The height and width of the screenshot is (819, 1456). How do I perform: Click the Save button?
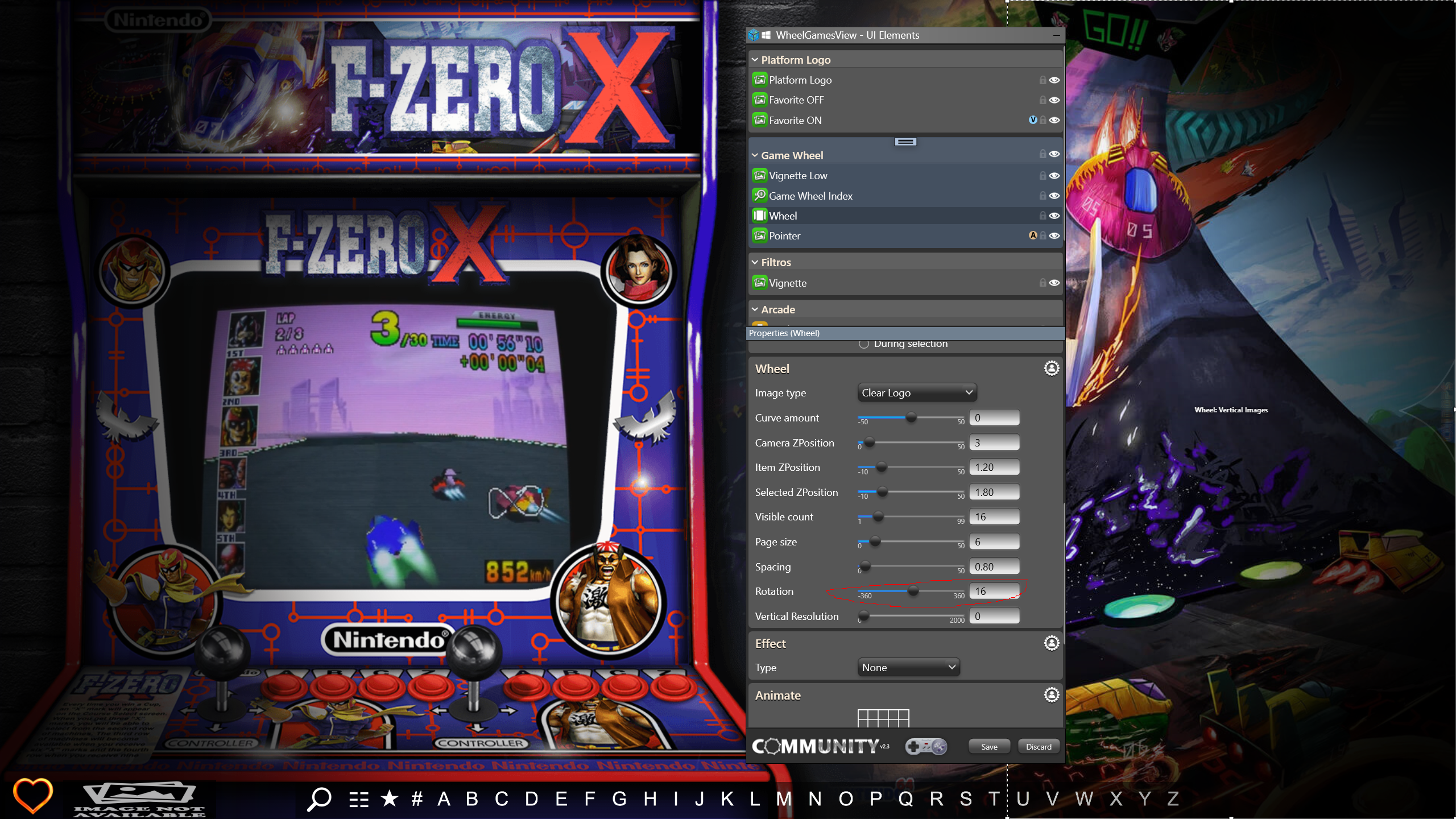pos(989,747)
